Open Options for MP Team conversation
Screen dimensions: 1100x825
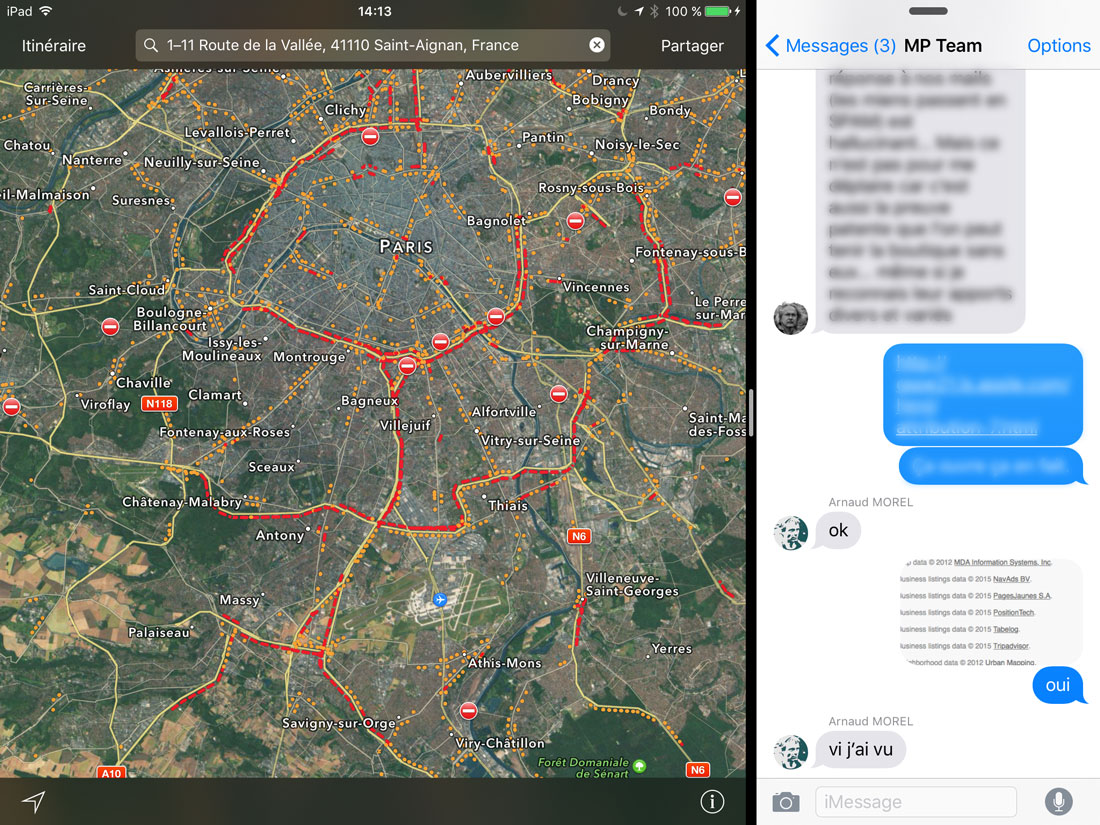pos(1059,46)
